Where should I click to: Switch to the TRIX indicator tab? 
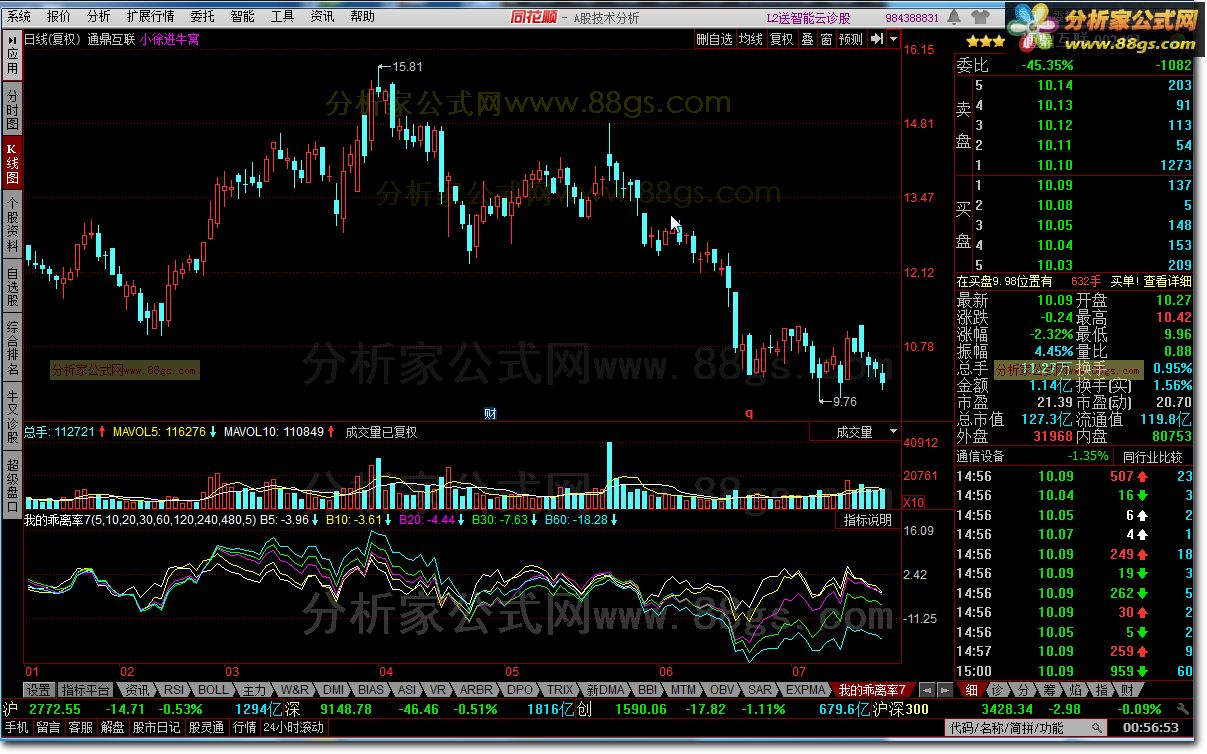(560, 690)
